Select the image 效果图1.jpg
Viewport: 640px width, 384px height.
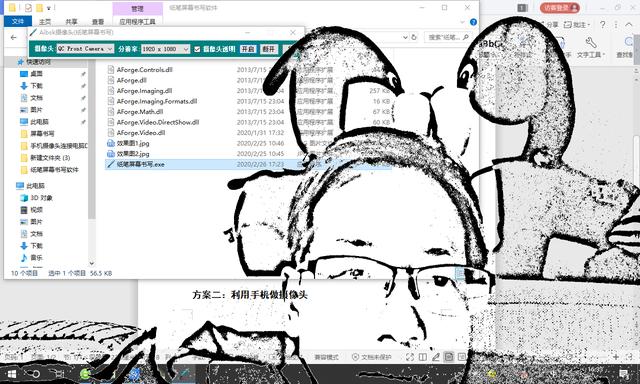[x=133, y=143]
